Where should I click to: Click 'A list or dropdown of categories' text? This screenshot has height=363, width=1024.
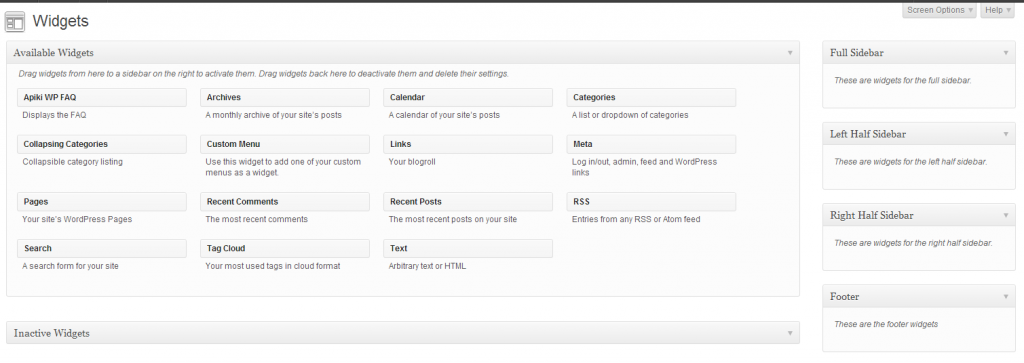[x=630, y=115]
